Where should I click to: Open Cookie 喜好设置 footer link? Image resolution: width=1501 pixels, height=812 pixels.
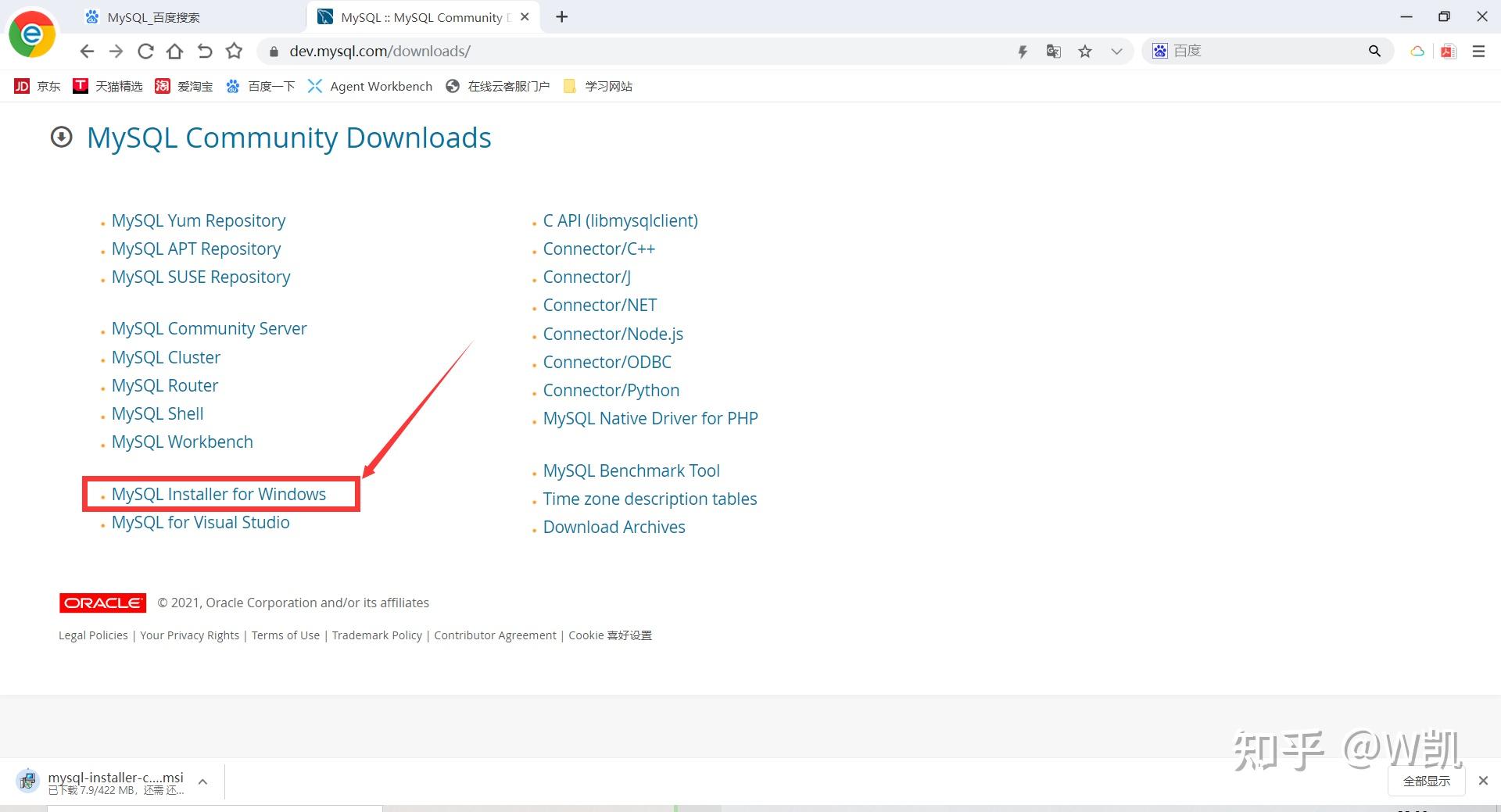610,635
